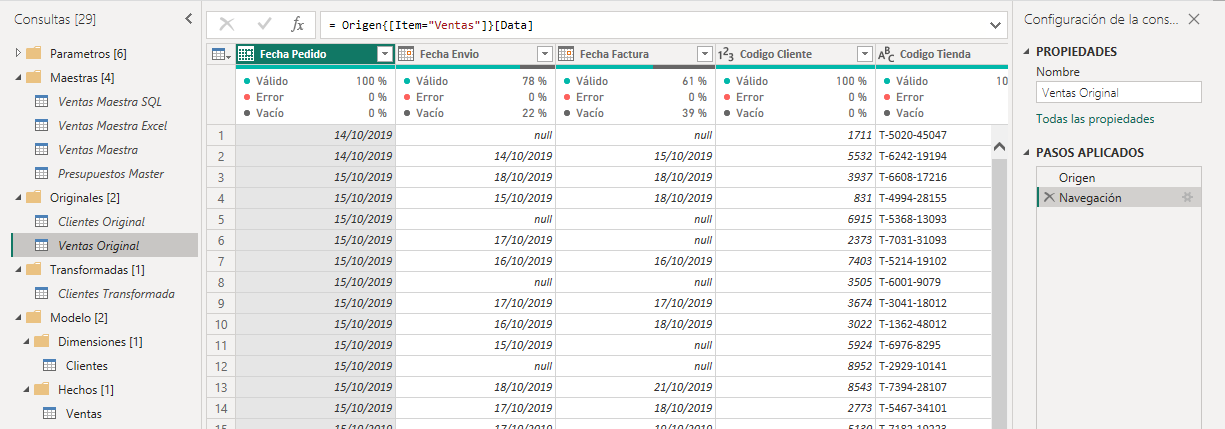The height and width of the screenshot is (429, 1225).
Task: Collapse the Dimensiones [1] subfolder
Action: (25, 341)
